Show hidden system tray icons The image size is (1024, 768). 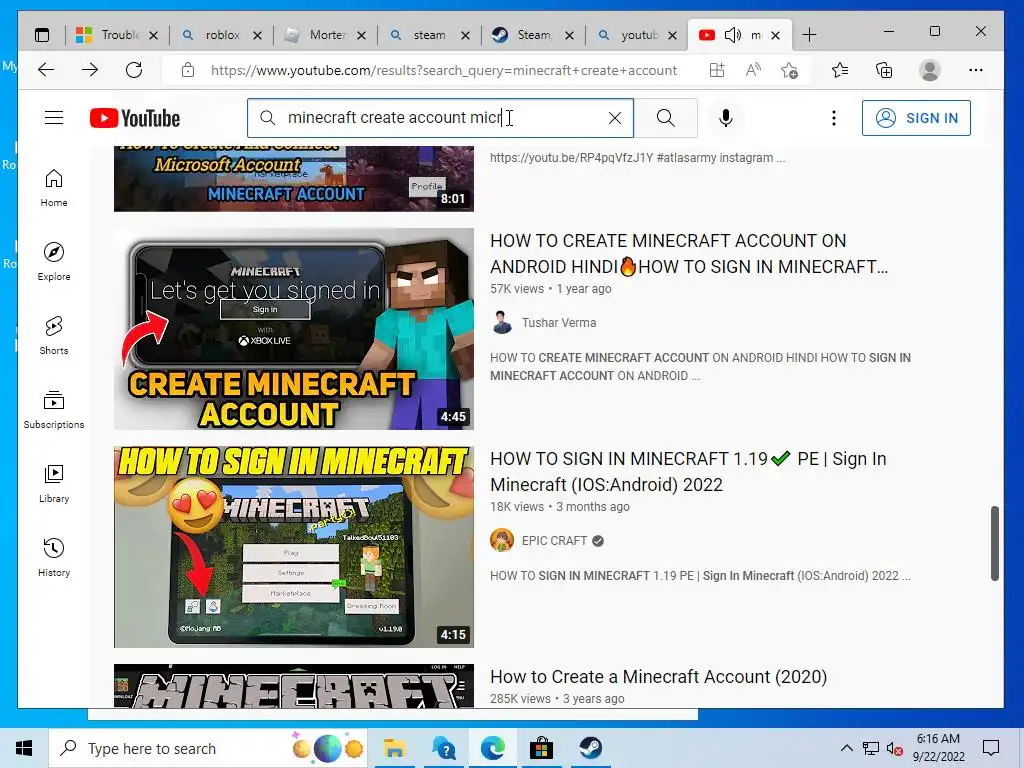click(846, 748)
